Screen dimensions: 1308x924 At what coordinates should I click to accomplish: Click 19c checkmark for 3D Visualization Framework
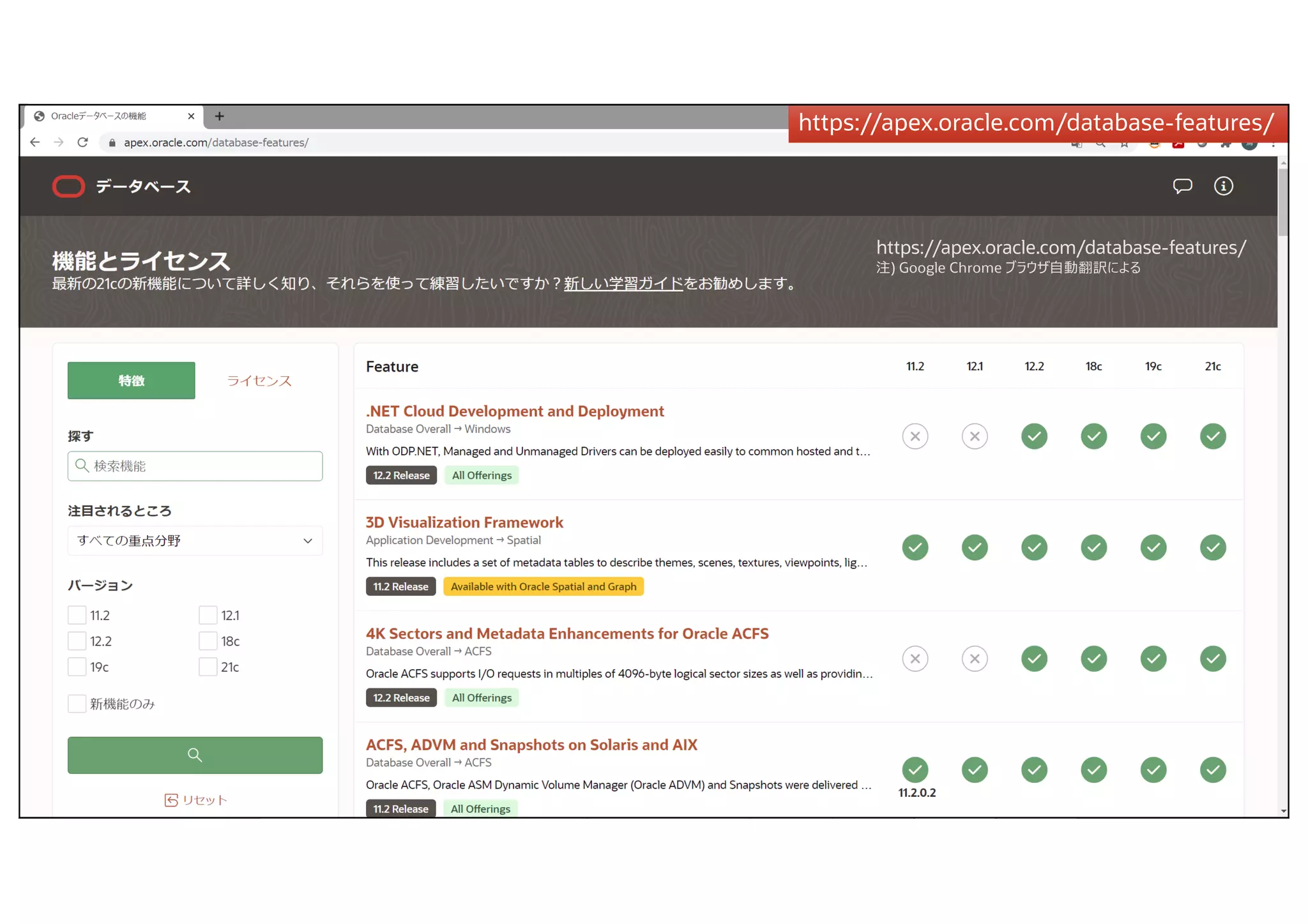coord(1153,547)
